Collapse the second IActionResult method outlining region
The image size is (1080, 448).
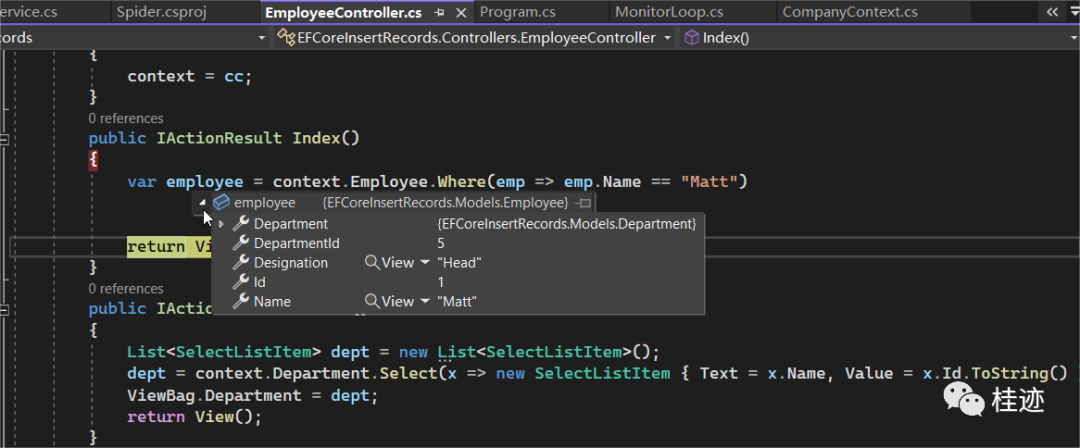coord(4,308)
